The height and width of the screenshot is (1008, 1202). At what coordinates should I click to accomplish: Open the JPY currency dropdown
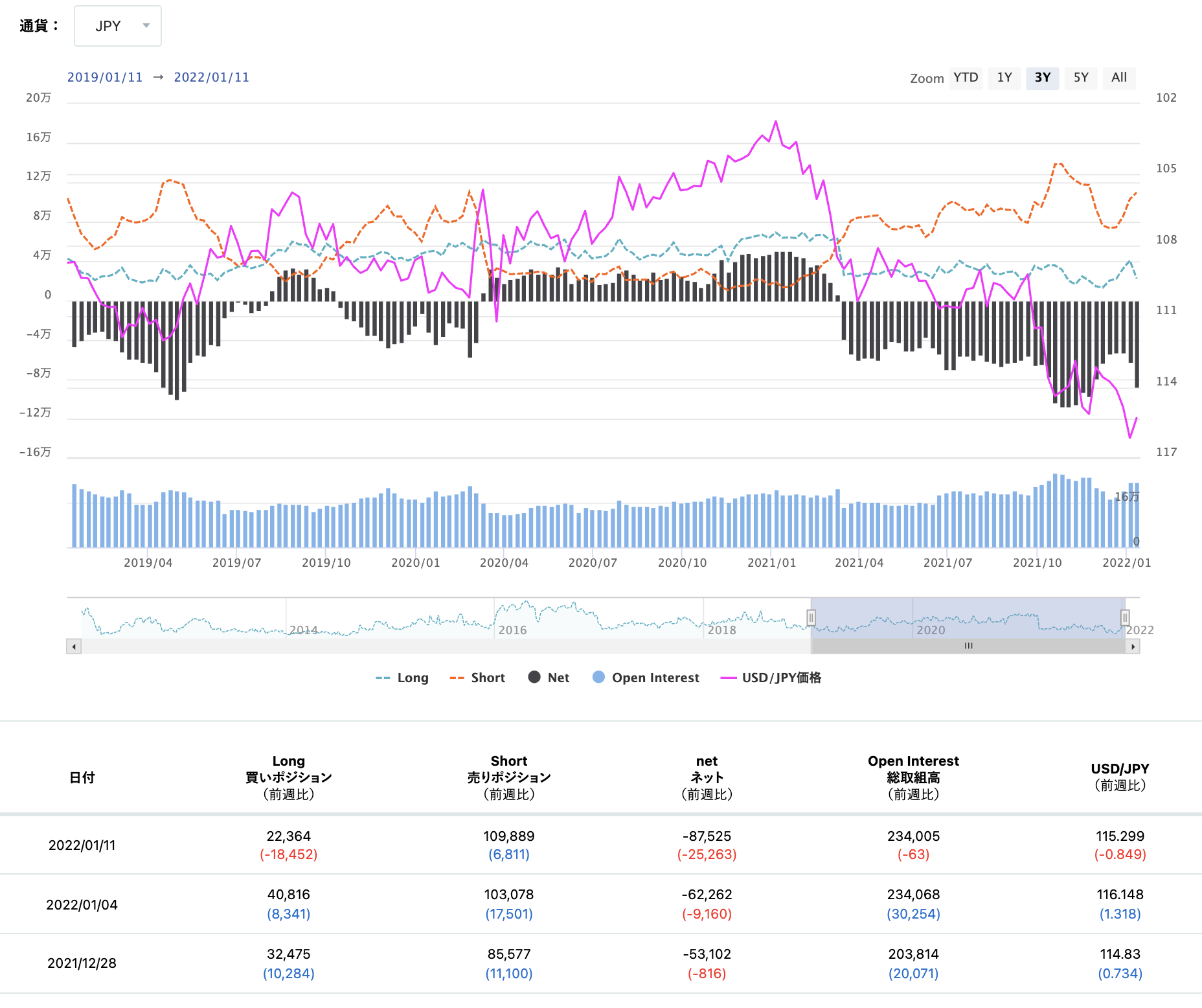pos(118,26)
